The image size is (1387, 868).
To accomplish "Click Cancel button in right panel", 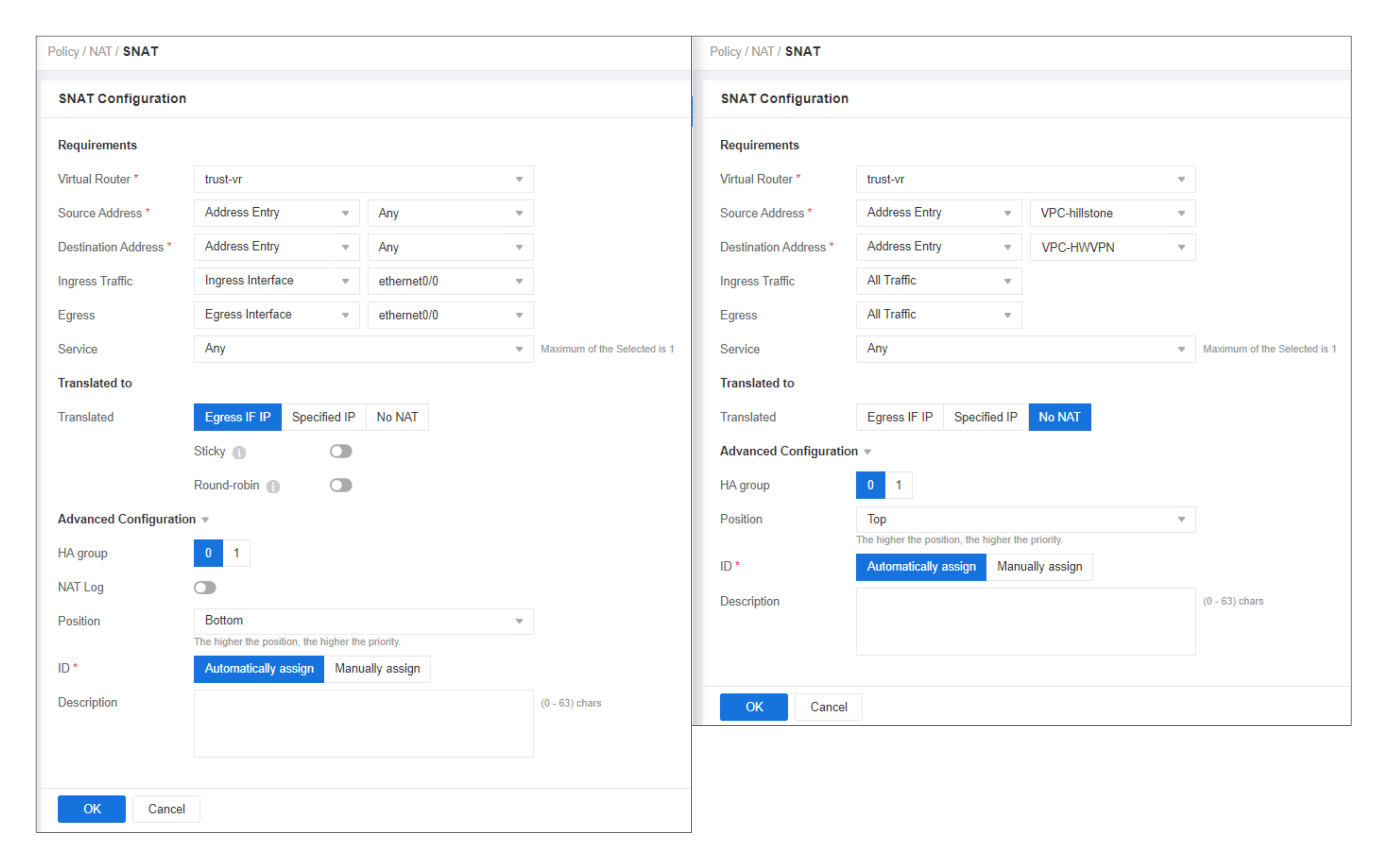I will [828, 707].
